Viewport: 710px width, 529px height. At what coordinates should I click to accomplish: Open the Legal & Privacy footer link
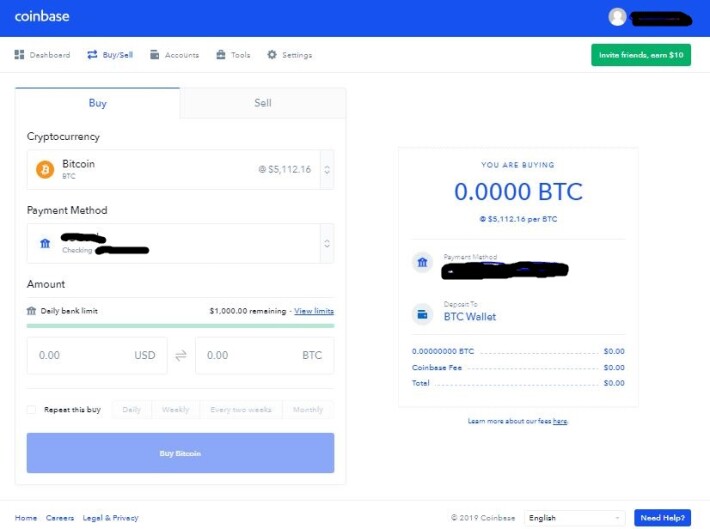point(110,518)
